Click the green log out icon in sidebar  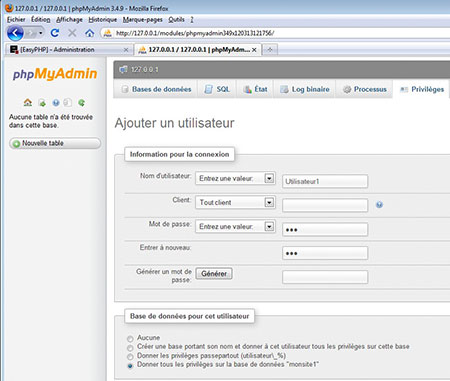click(x=42, y=103)
